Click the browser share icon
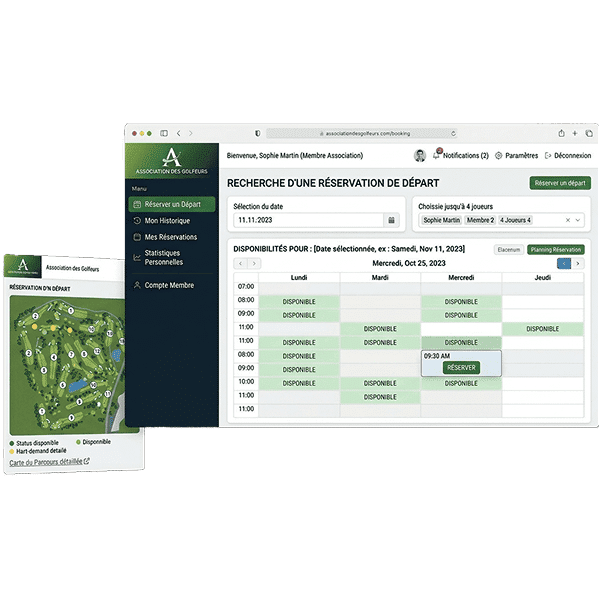 (561, 132)
